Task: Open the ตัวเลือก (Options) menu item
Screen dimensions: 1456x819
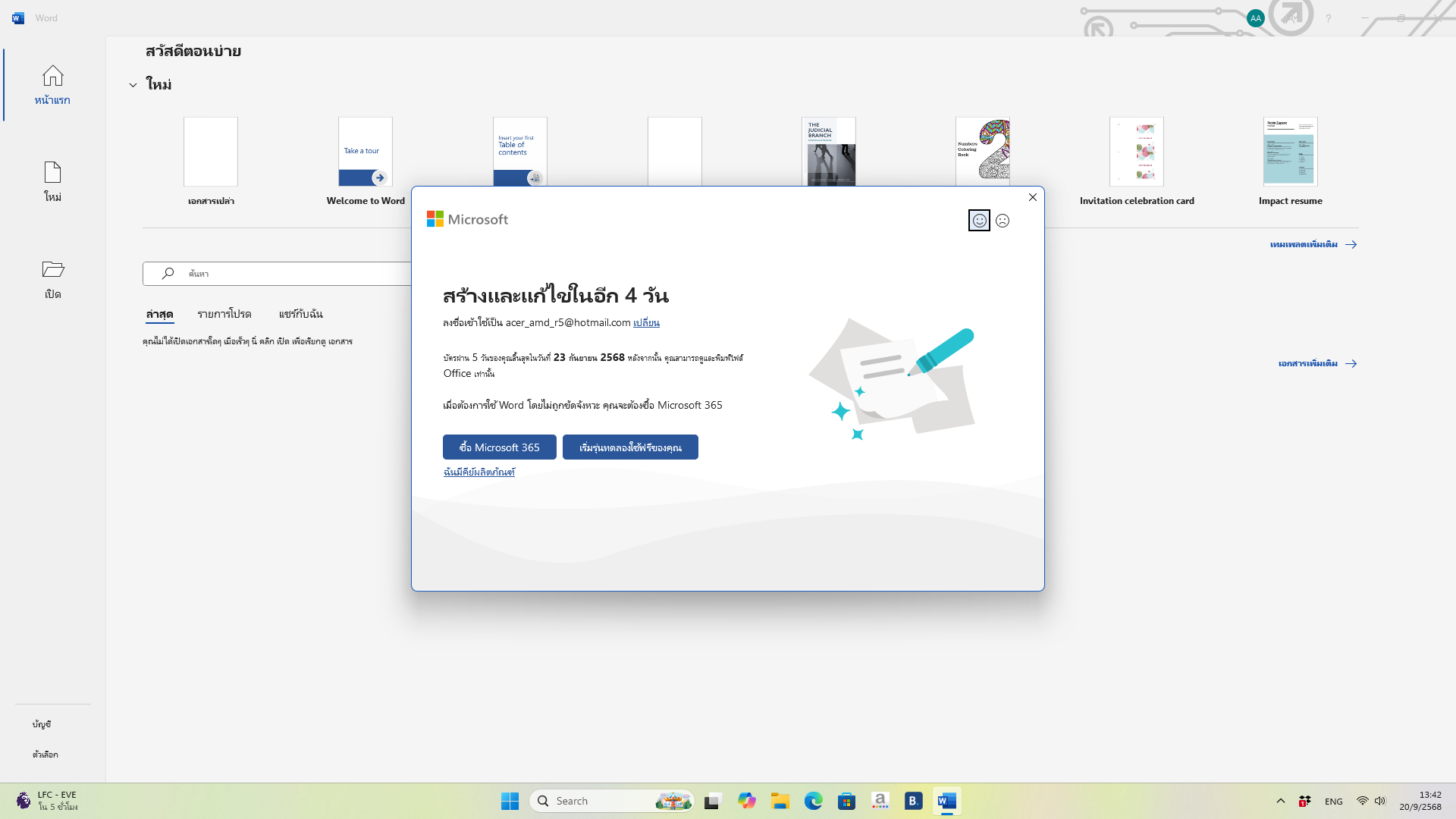Action: (45, 755)
